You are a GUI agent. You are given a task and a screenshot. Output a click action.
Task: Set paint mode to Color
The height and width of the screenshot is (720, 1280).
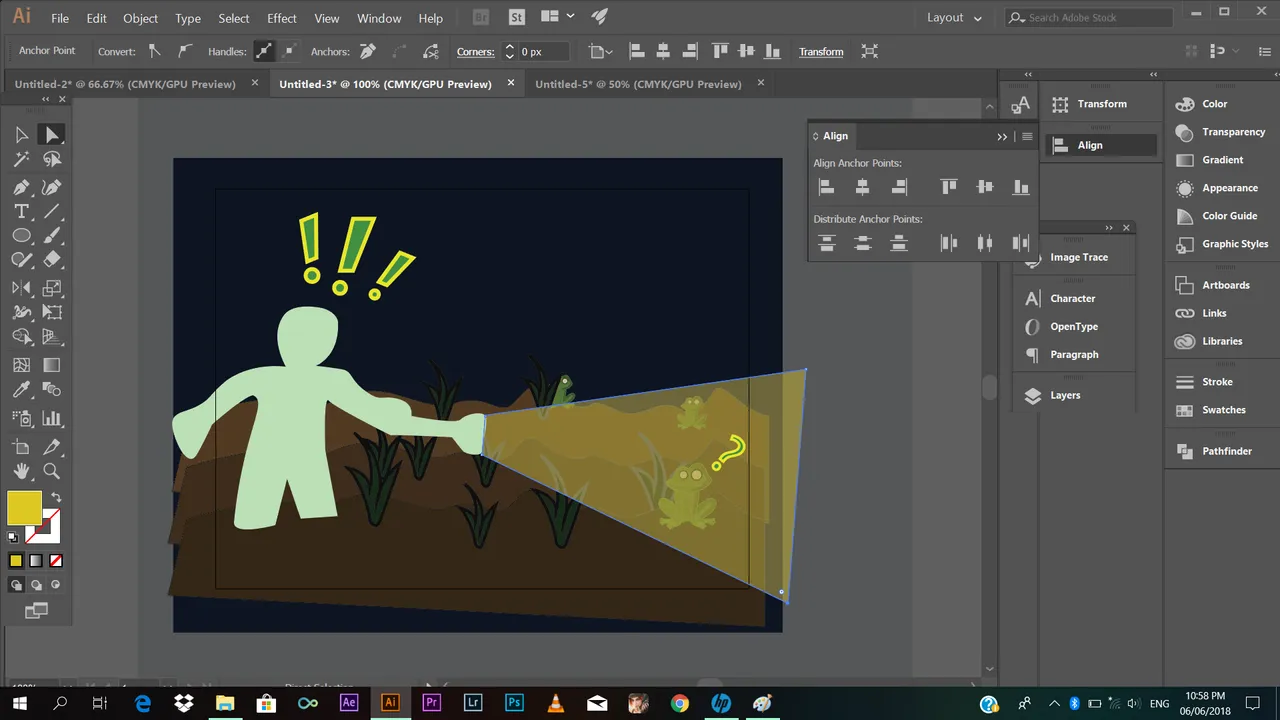[16, 561]
